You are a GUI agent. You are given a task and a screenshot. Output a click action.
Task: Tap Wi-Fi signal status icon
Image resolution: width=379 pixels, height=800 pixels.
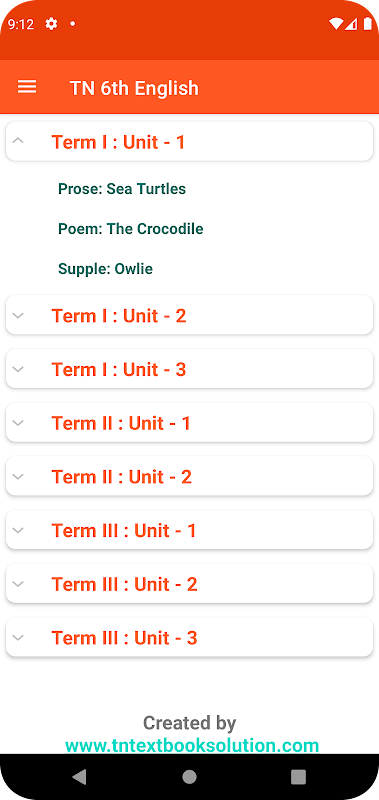pyautogui.click(x=336, y=23)
